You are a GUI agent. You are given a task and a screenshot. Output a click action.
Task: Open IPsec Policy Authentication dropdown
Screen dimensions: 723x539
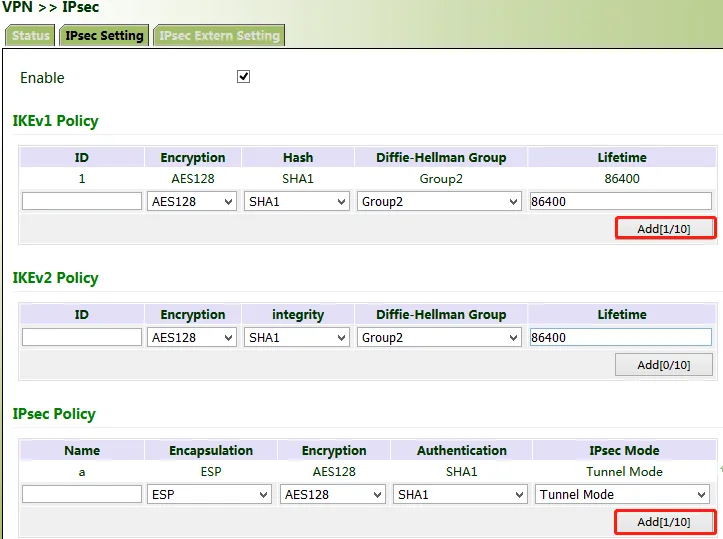(x=460, y=494)
